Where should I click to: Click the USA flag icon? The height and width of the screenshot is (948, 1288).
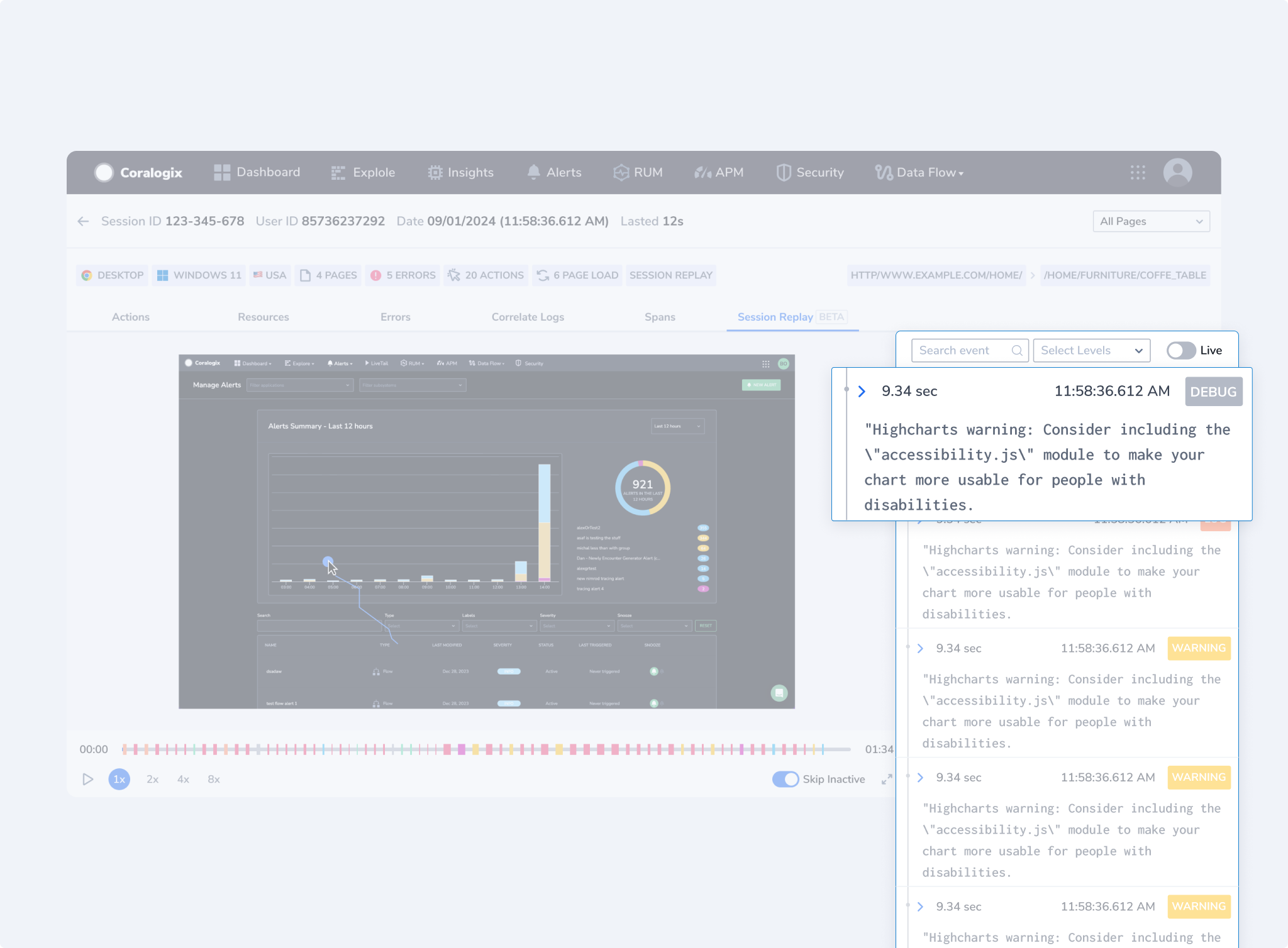click(x=258, y=275)
